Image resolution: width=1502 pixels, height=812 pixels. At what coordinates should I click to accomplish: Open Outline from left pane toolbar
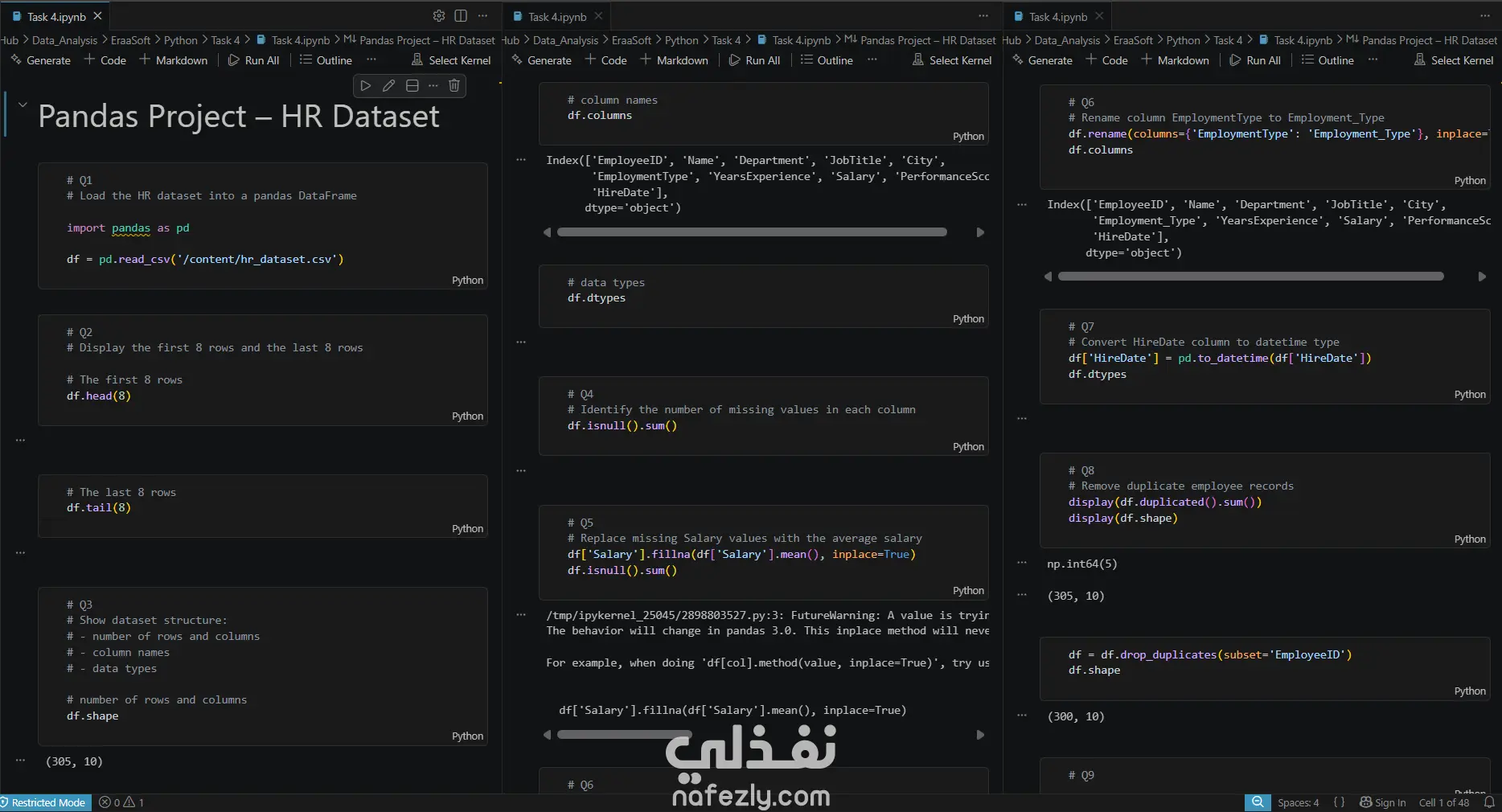(x=326, y=60)
